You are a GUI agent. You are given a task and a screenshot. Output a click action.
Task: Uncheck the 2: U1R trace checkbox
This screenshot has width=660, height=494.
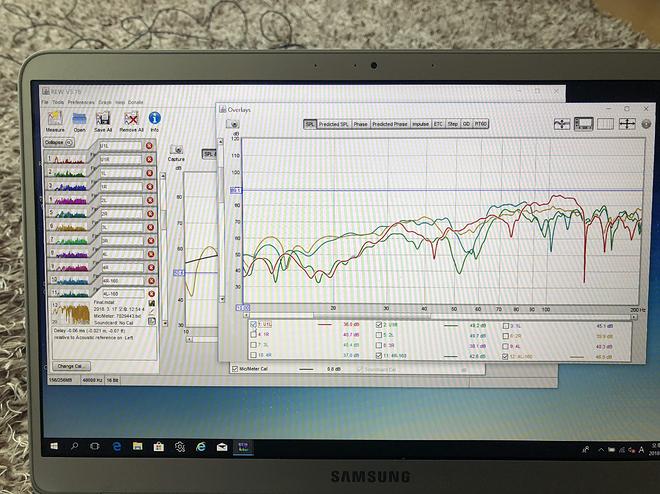tap(378, 325)
